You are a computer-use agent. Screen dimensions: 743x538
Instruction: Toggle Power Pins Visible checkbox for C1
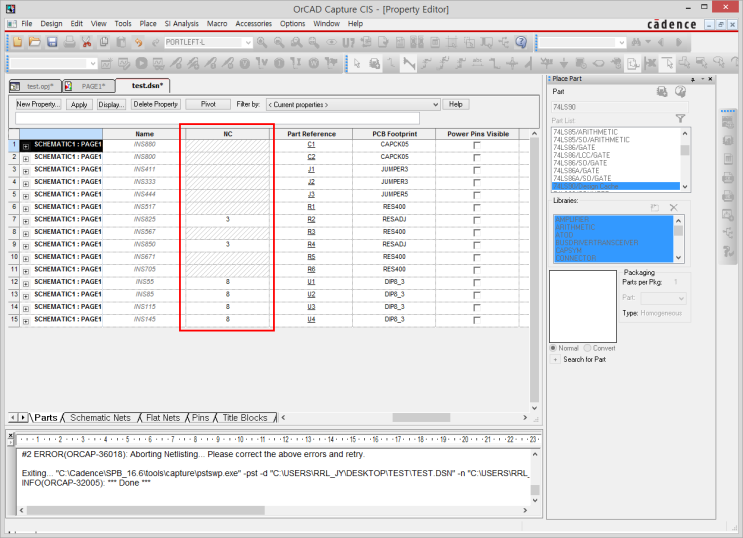477,145
